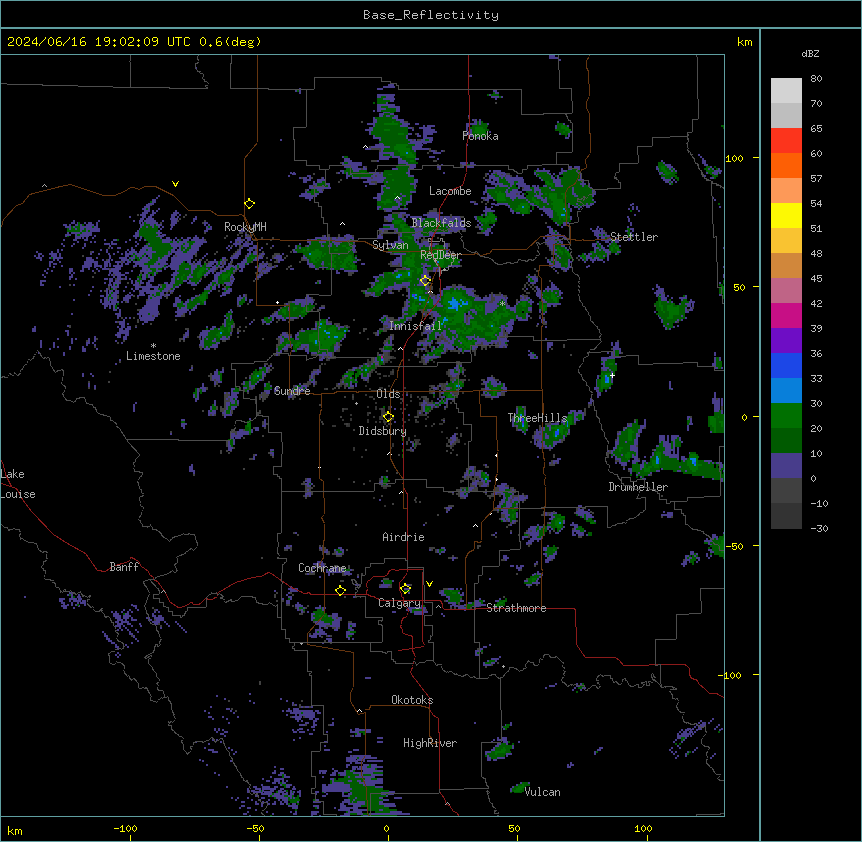
Task: Click the km unit label at bottom left
Action: (x=15, y=830)
